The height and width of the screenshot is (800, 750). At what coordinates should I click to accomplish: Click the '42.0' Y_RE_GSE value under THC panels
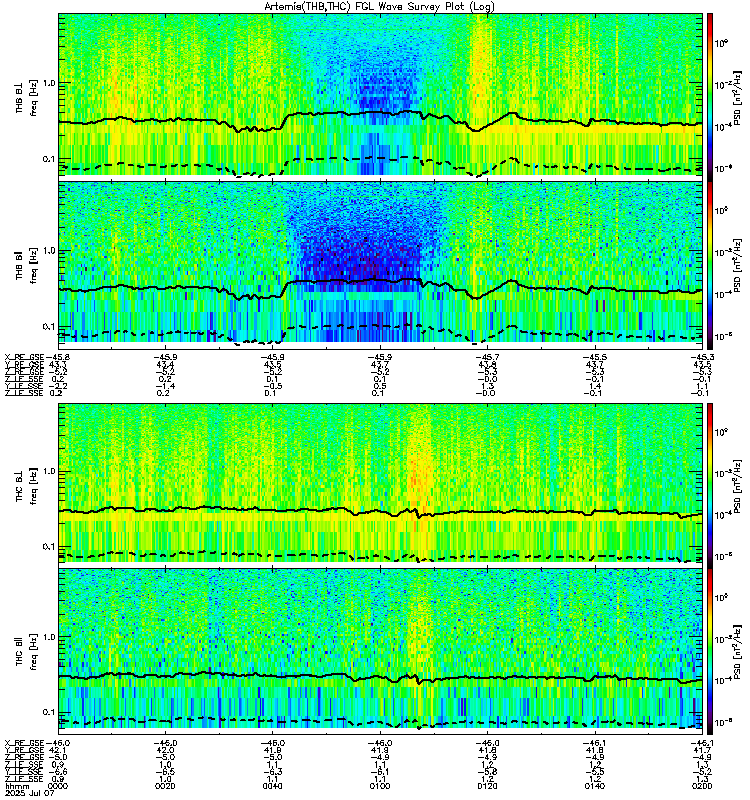click(x=165, y=750)
